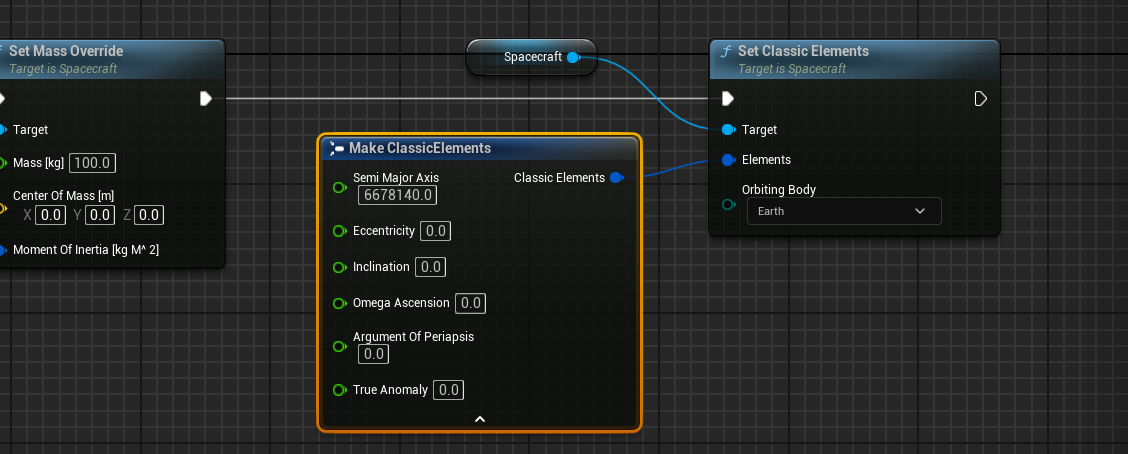Collapse the Make ClassicElements node
This screenshot has width=1128, height=454.
pyautogui.click(x=479, y=419)
